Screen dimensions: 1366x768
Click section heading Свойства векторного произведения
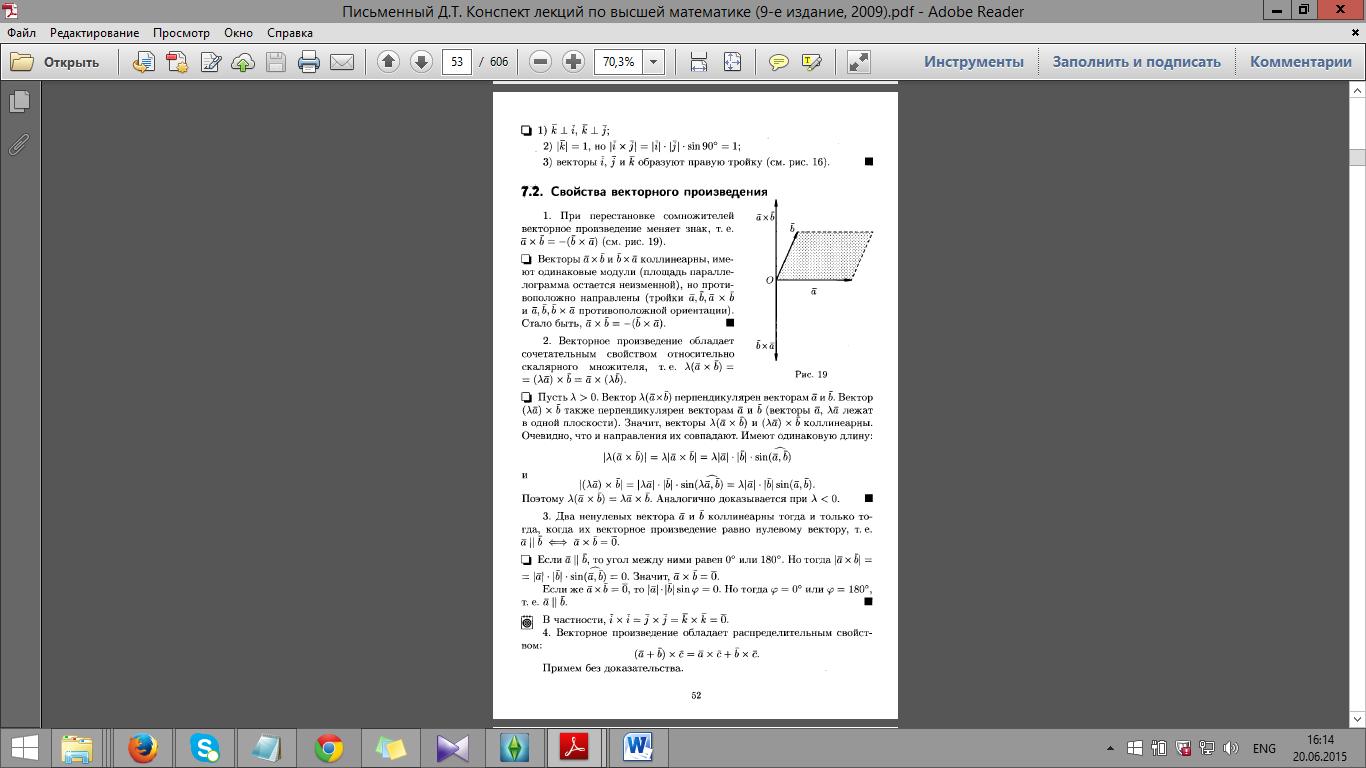coord(659,191)
